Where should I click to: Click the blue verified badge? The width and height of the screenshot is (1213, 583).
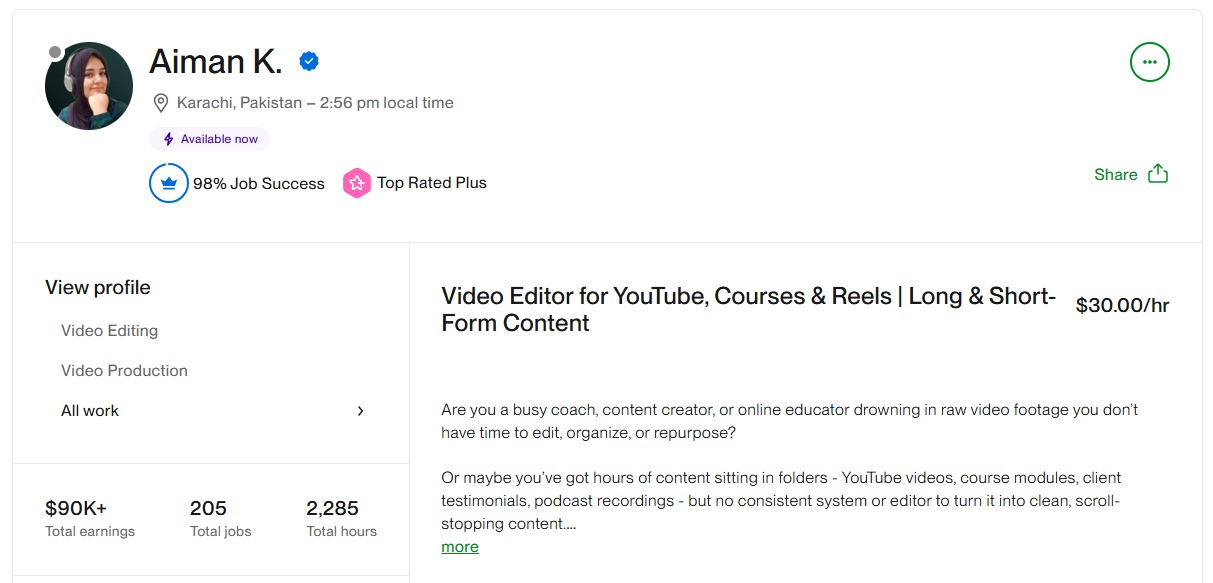(309, 62)
